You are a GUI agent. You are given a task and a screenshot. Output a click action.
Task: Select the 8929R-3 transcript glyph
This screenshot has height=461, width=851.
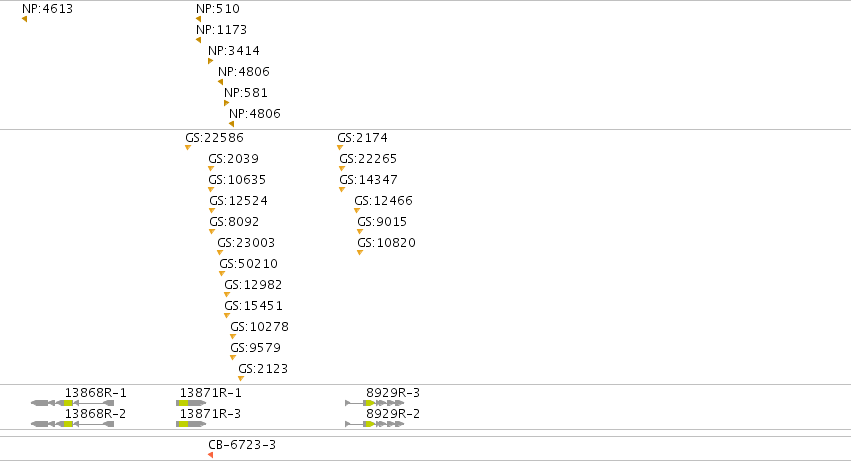375,403
